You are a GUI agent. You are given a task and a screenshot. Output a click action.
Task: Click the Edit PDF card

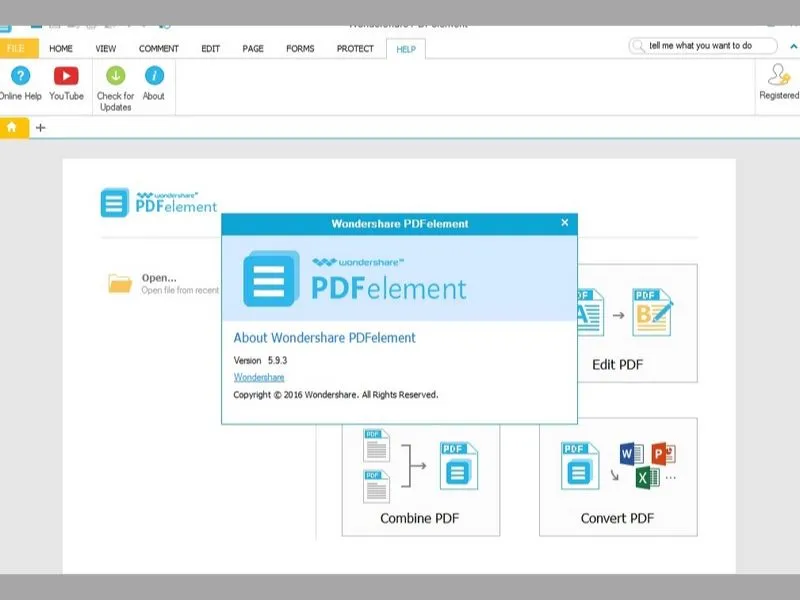pyautogui.click(x=637, y=323)
